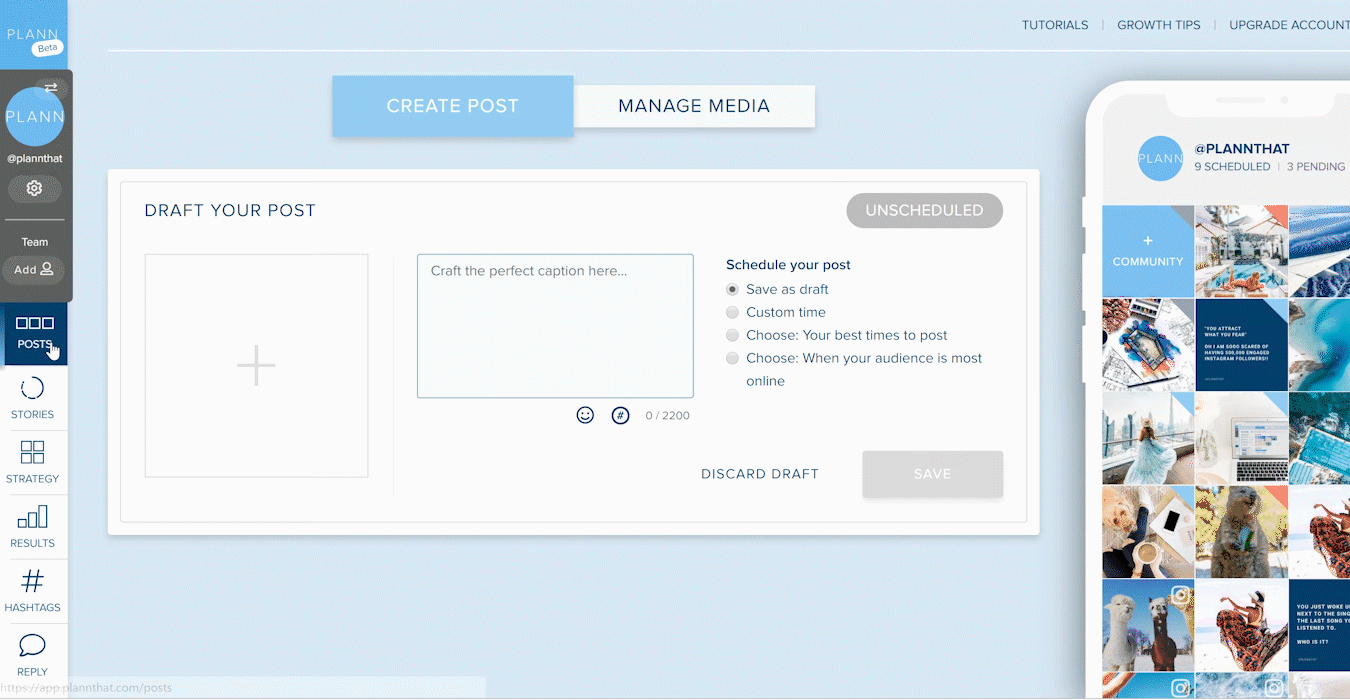Image resolution: width=1350 pixels, height=700 pixels.
Task: Click the Unscheduled status button
Action: pos(924,210)
